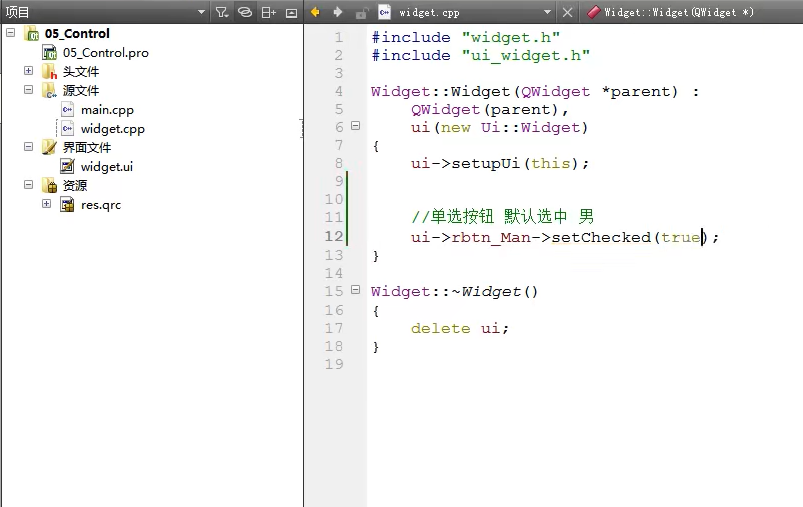Click setChecked in line 12
The image size is (803, 507).
click(x=601, y=237)
